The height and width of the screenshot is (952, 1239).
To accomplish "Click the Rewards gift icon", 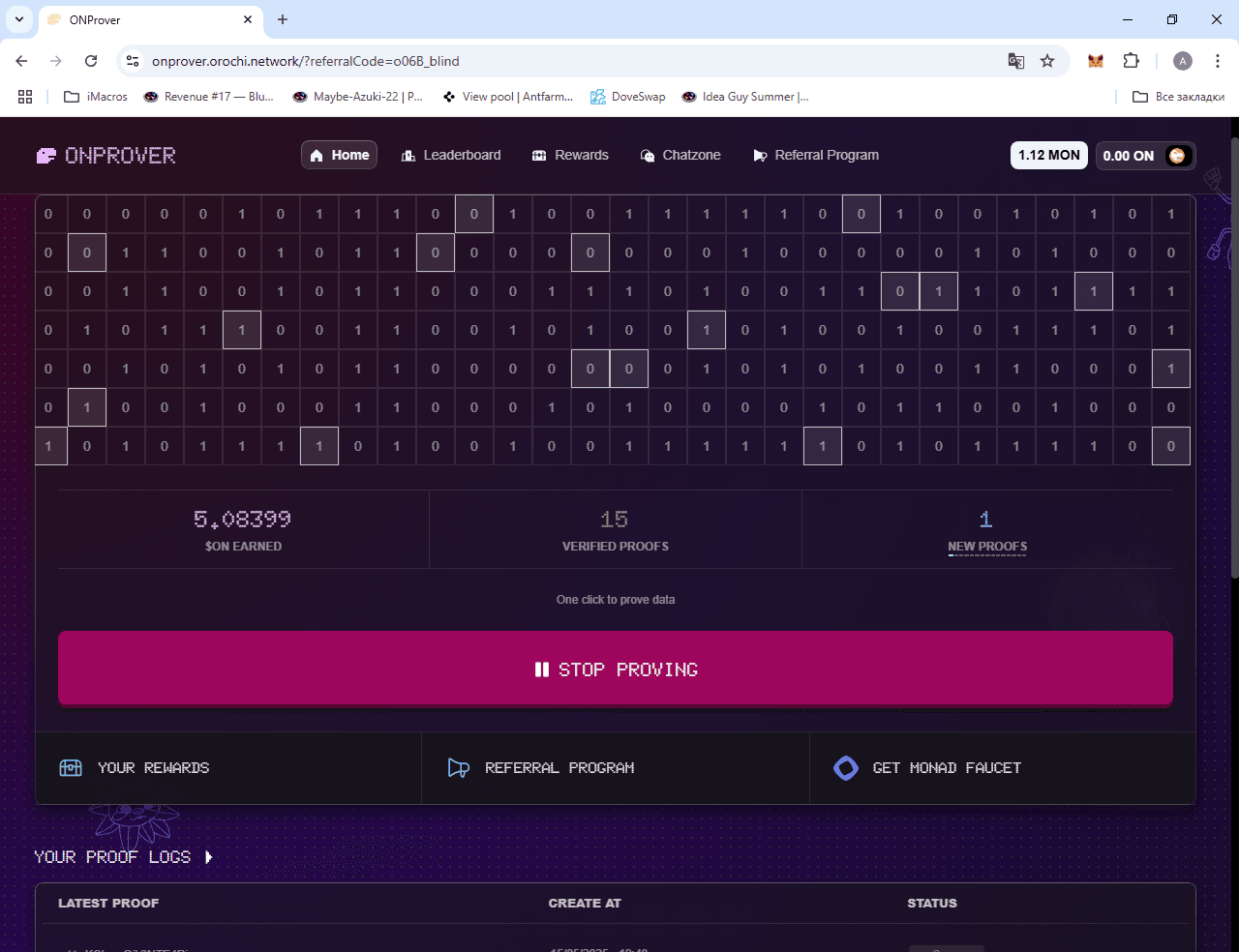I will coord(539,156).
